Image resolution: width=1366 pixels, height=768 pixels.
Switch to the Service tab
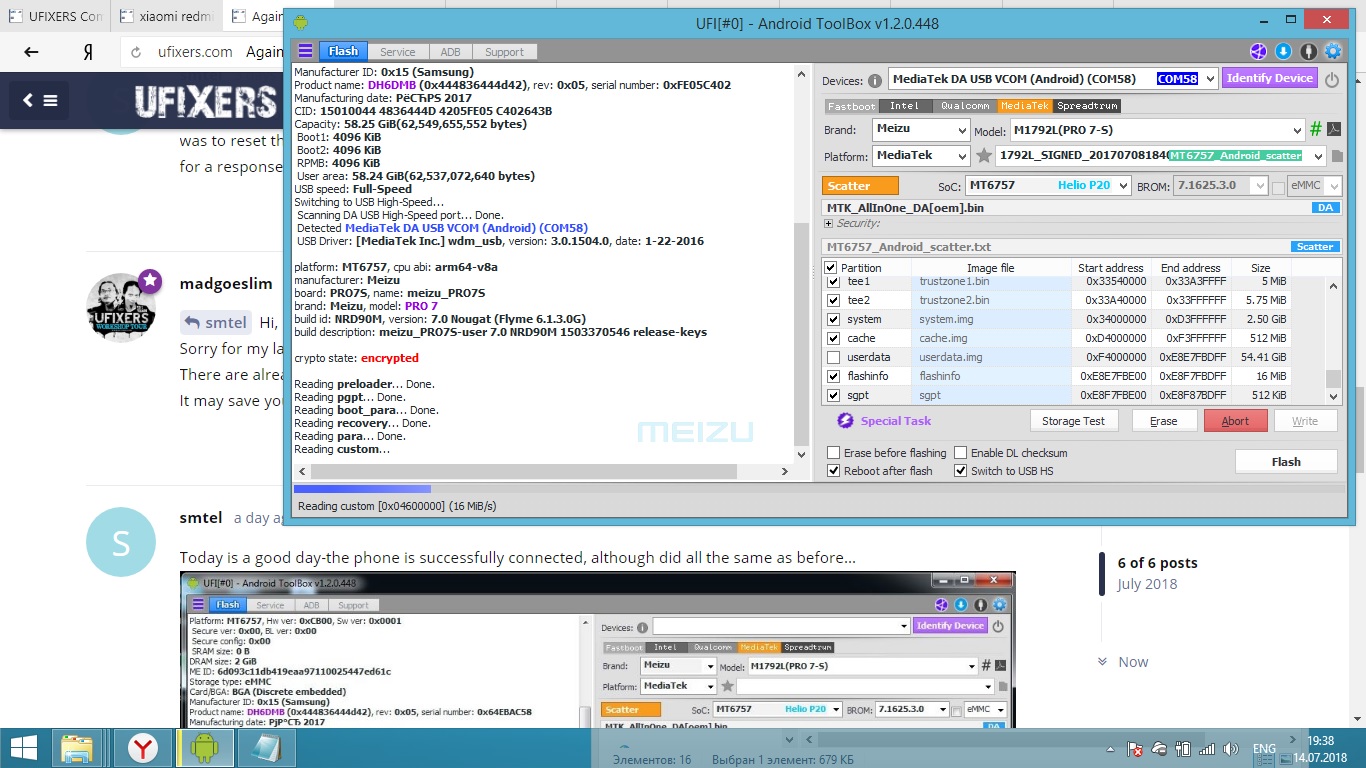(397, 52)
